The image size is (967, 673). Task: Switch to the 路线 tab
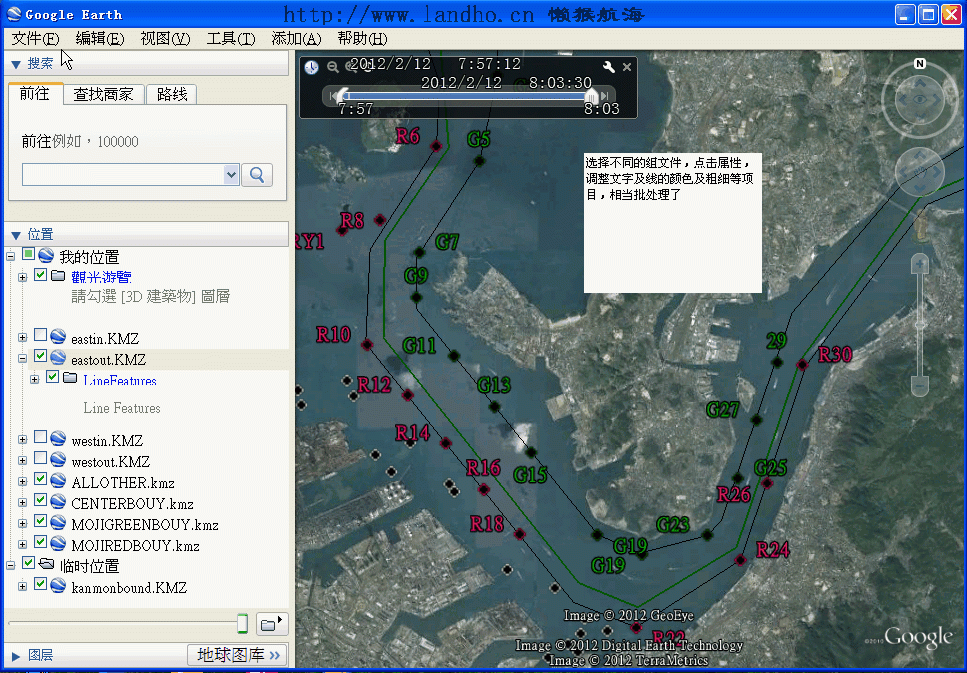(172, 94)
